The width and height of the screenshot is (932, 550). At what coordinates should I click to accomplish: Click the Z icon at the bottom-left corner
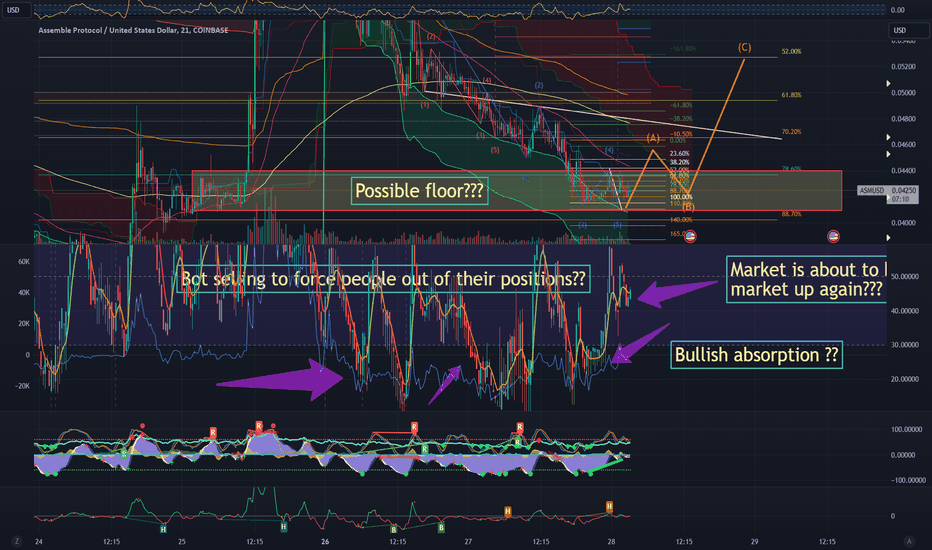[x=17, y=541]
